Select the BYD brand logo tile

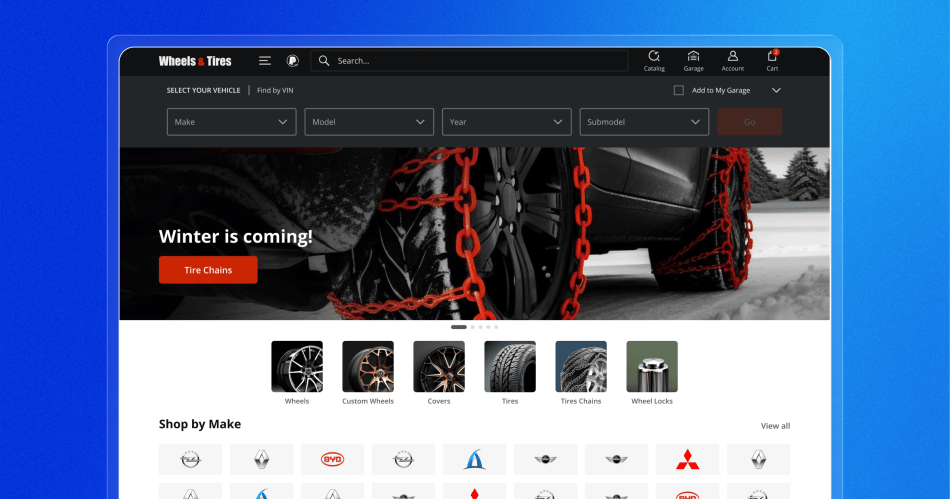(x=332, y=459)
